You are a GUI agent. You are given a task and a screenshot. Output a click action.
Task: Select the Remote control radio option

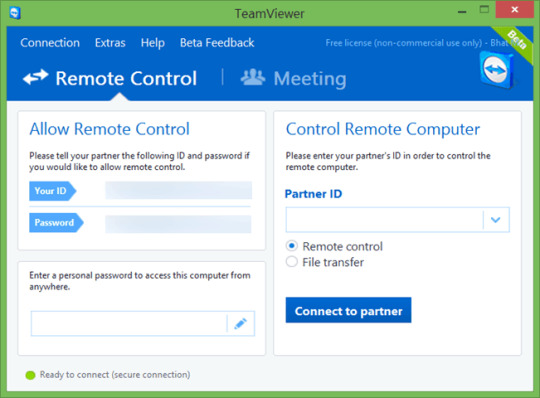tap(292, 246)
